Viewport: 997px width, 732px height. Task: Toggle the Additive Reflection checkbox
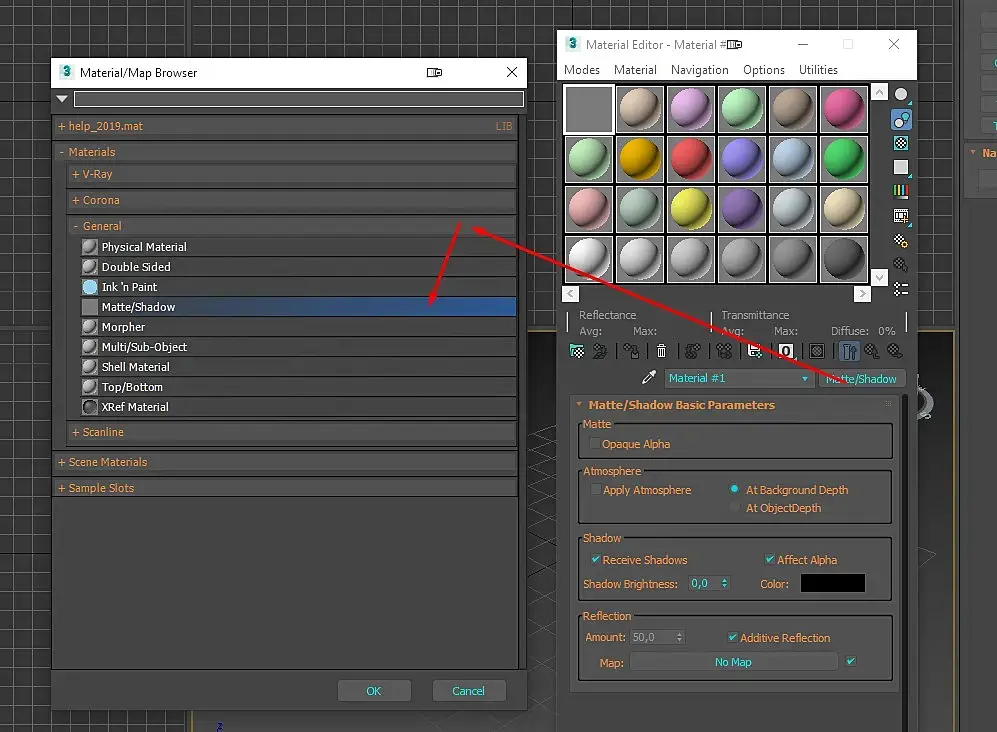click(x=732, y=637)
